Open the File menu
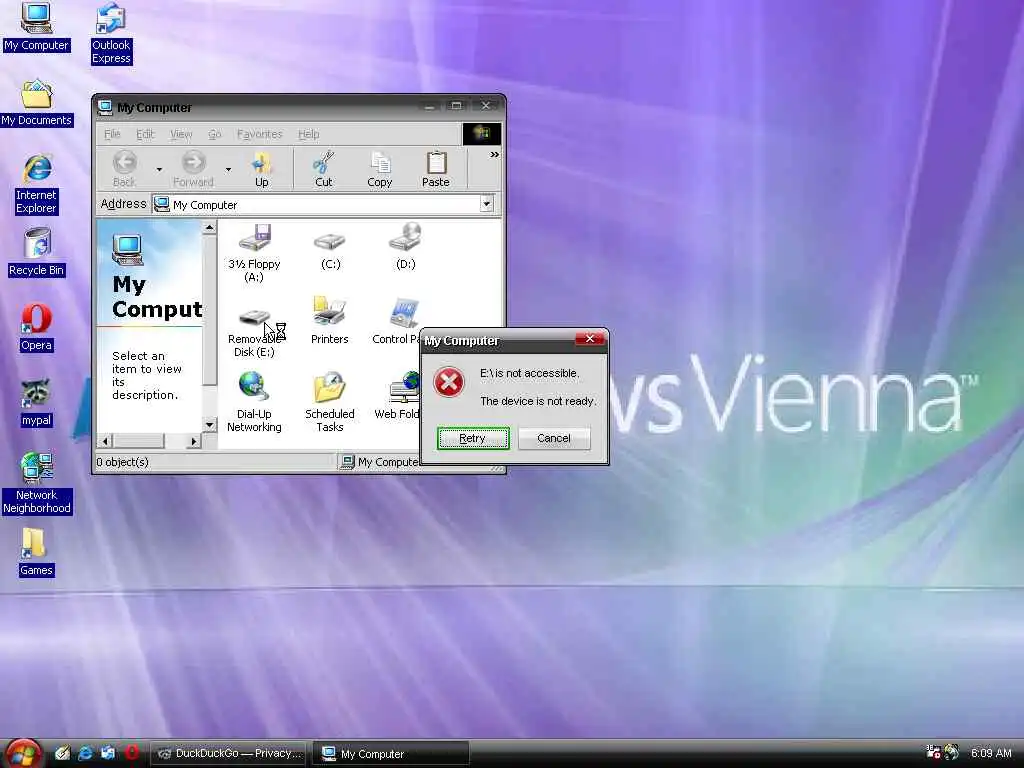The image size is (1024, 768). tap(112, 134)
